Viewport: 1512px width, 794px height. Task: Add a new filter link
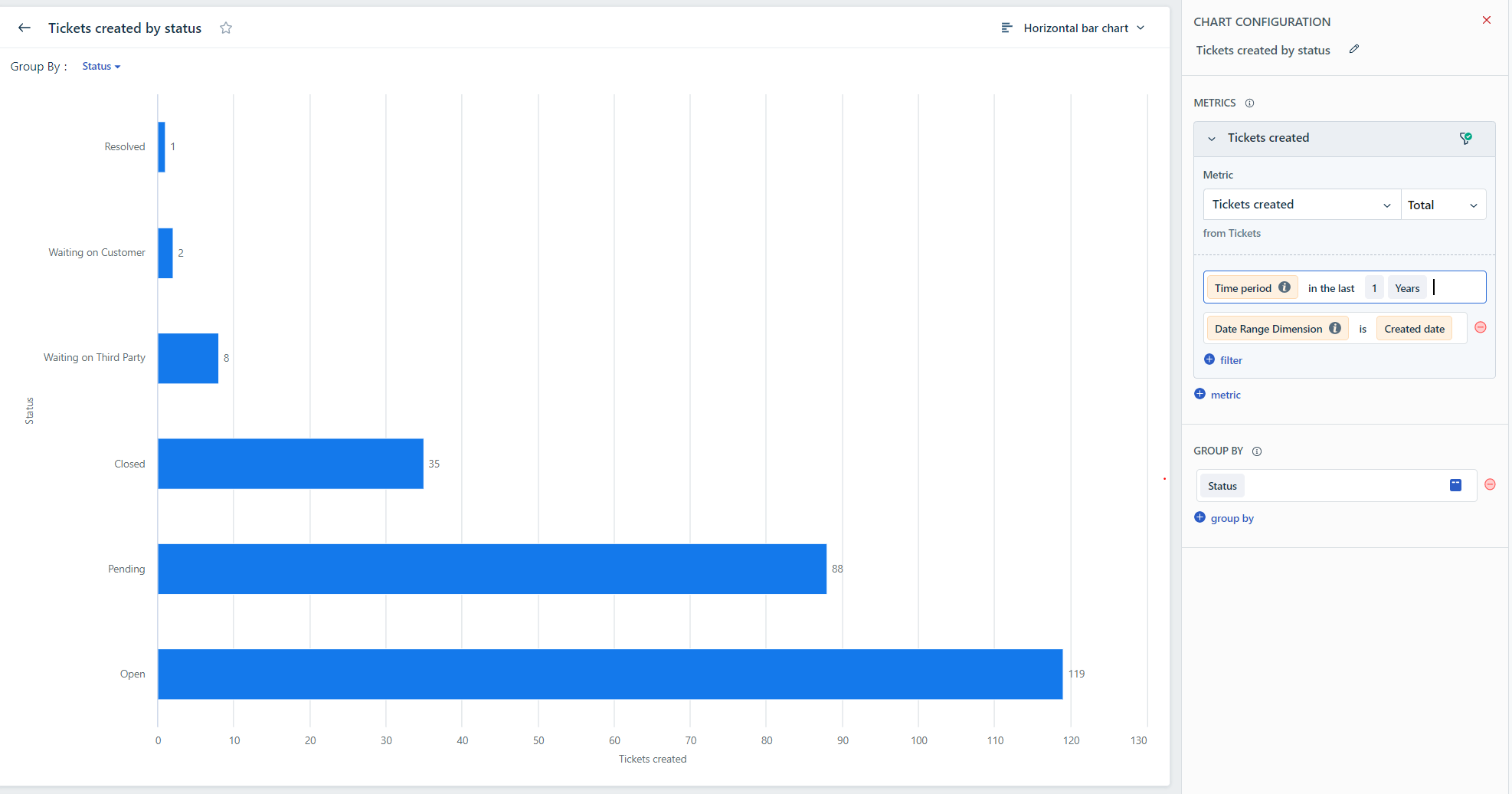1231,360
